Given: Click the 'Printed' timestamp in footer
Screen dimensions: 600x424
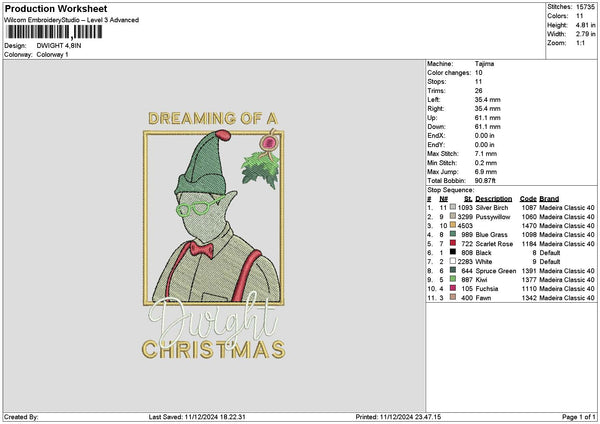Looking at the screenshot, I should (398, 417).
